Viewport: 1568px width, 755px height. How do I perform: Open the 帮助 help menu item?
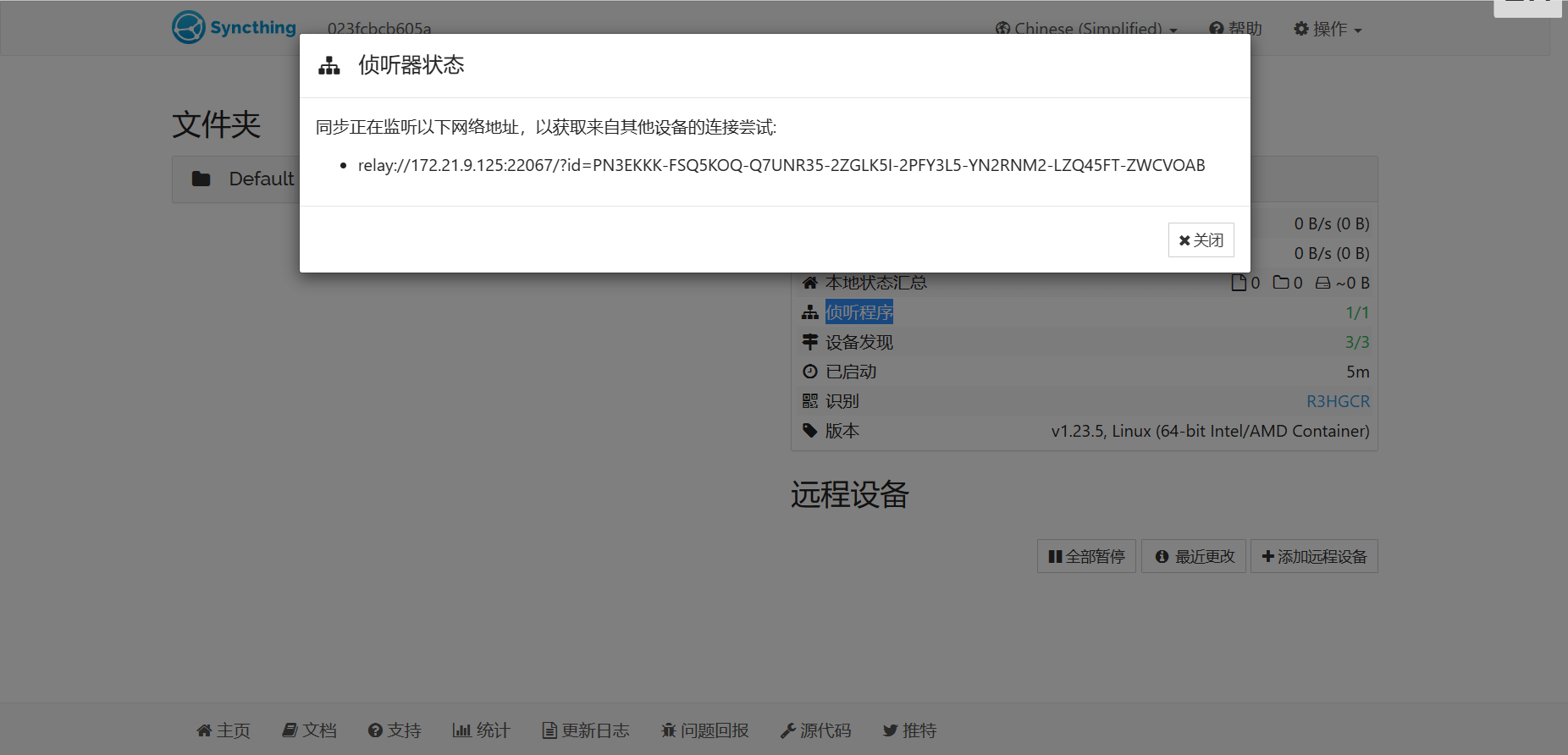click(x=1235, y=29)
